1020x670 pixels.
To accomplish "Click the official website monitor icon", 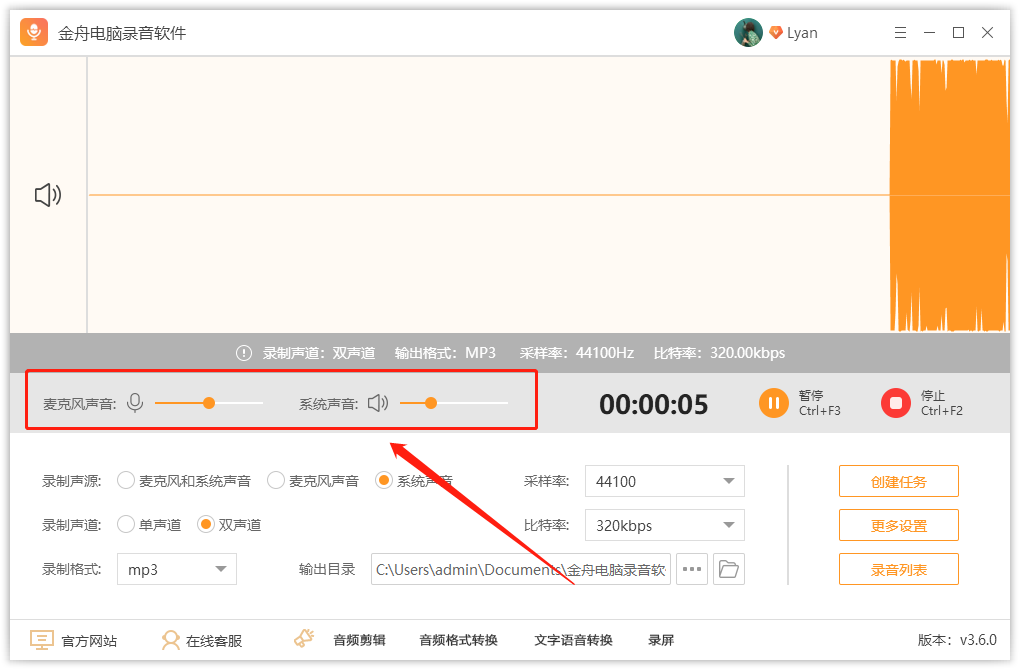I will pyautogui.click(x=42, y=640).
